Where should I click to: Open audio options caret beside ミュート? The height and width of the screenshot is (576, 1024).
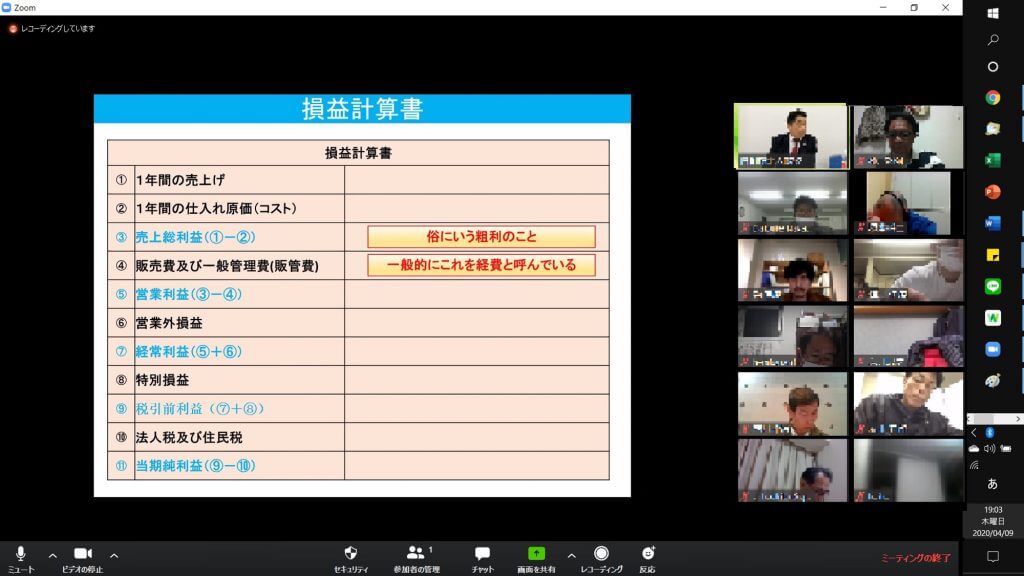tap(52, 555)
